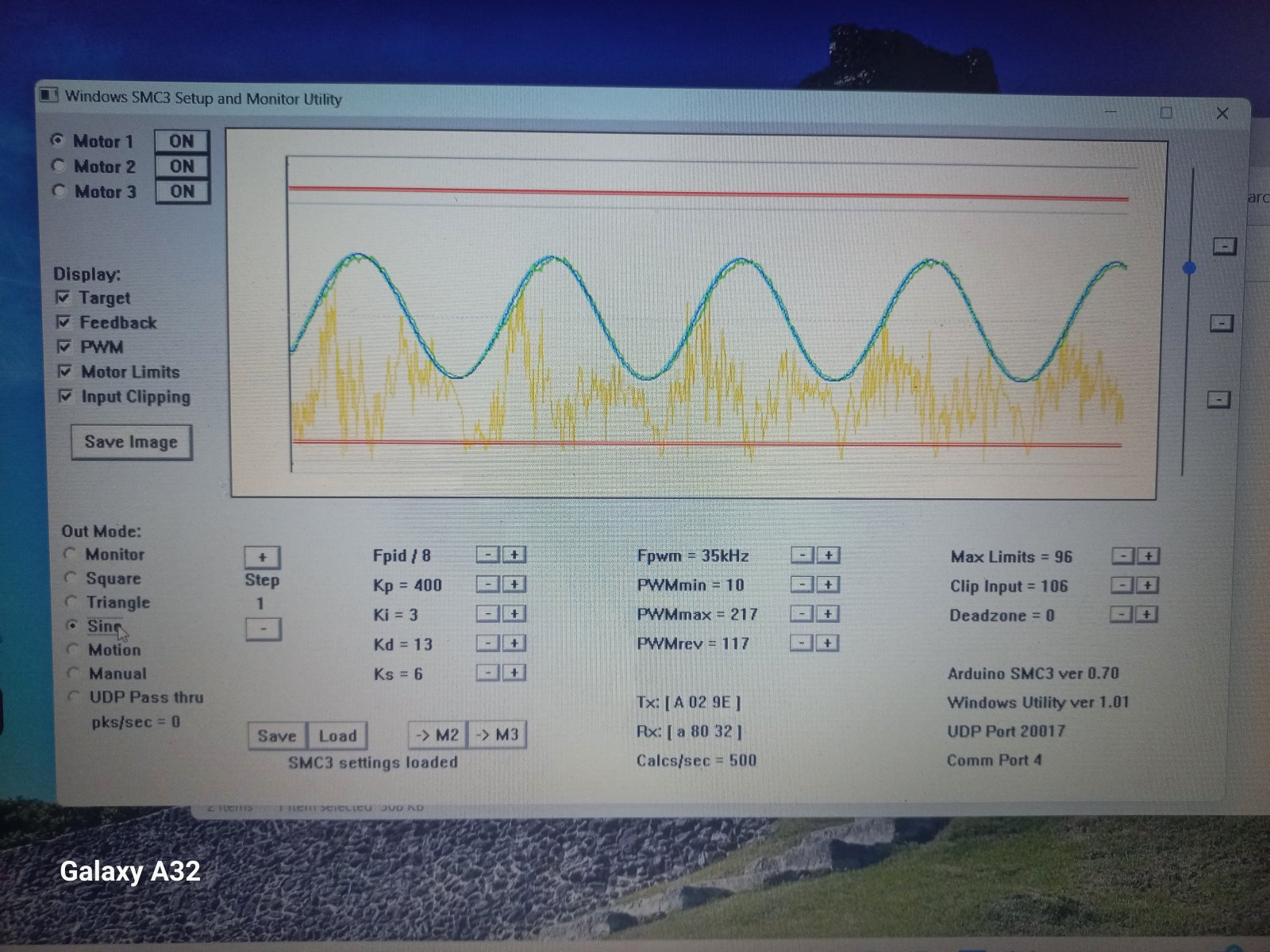Decrease Fpid with minus button
The image size is (1270, 952).
click(x=488, y=555)
